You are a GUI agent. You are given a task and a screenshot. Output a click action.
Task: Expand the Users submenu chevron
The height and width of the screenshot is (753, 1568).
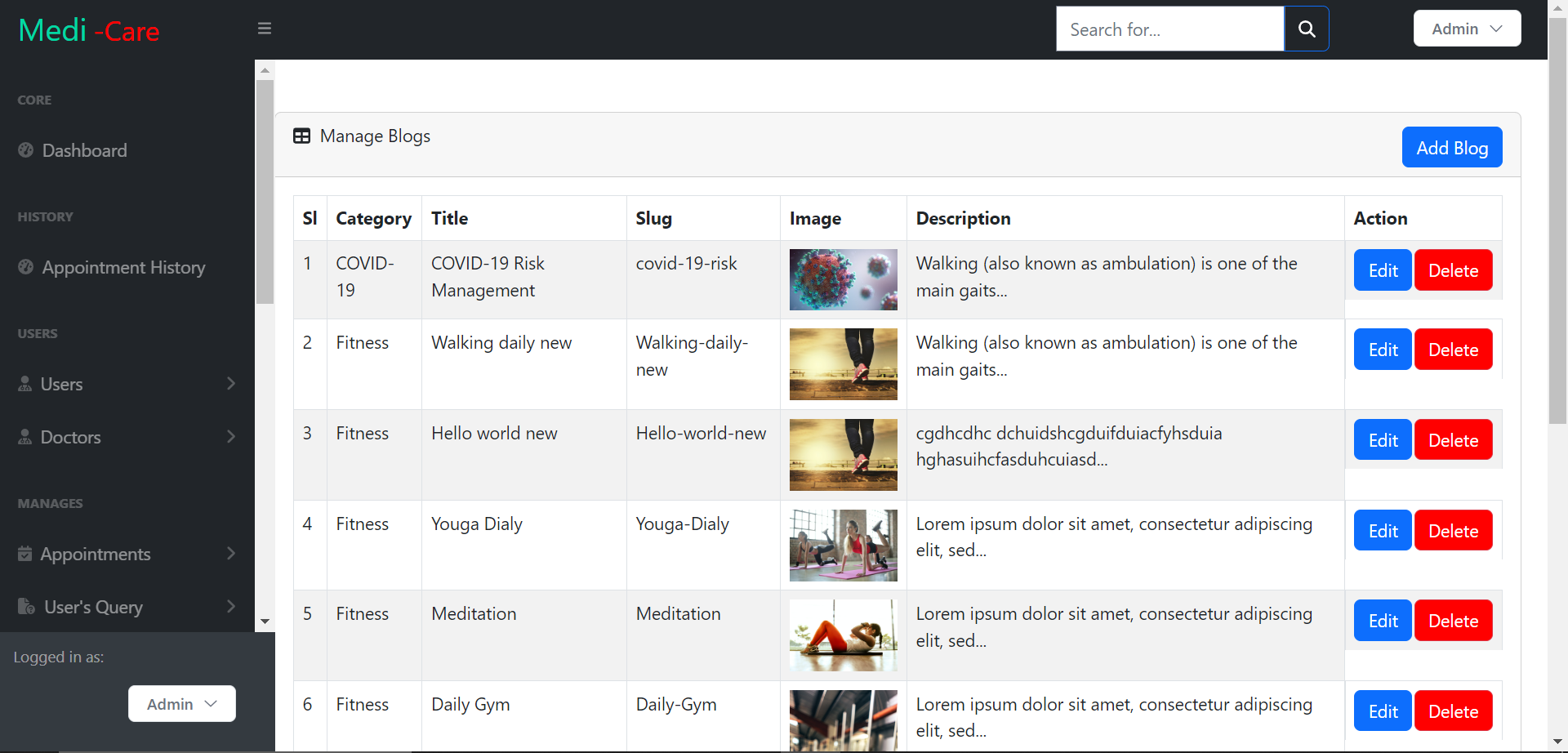click(x=231, y=384)
